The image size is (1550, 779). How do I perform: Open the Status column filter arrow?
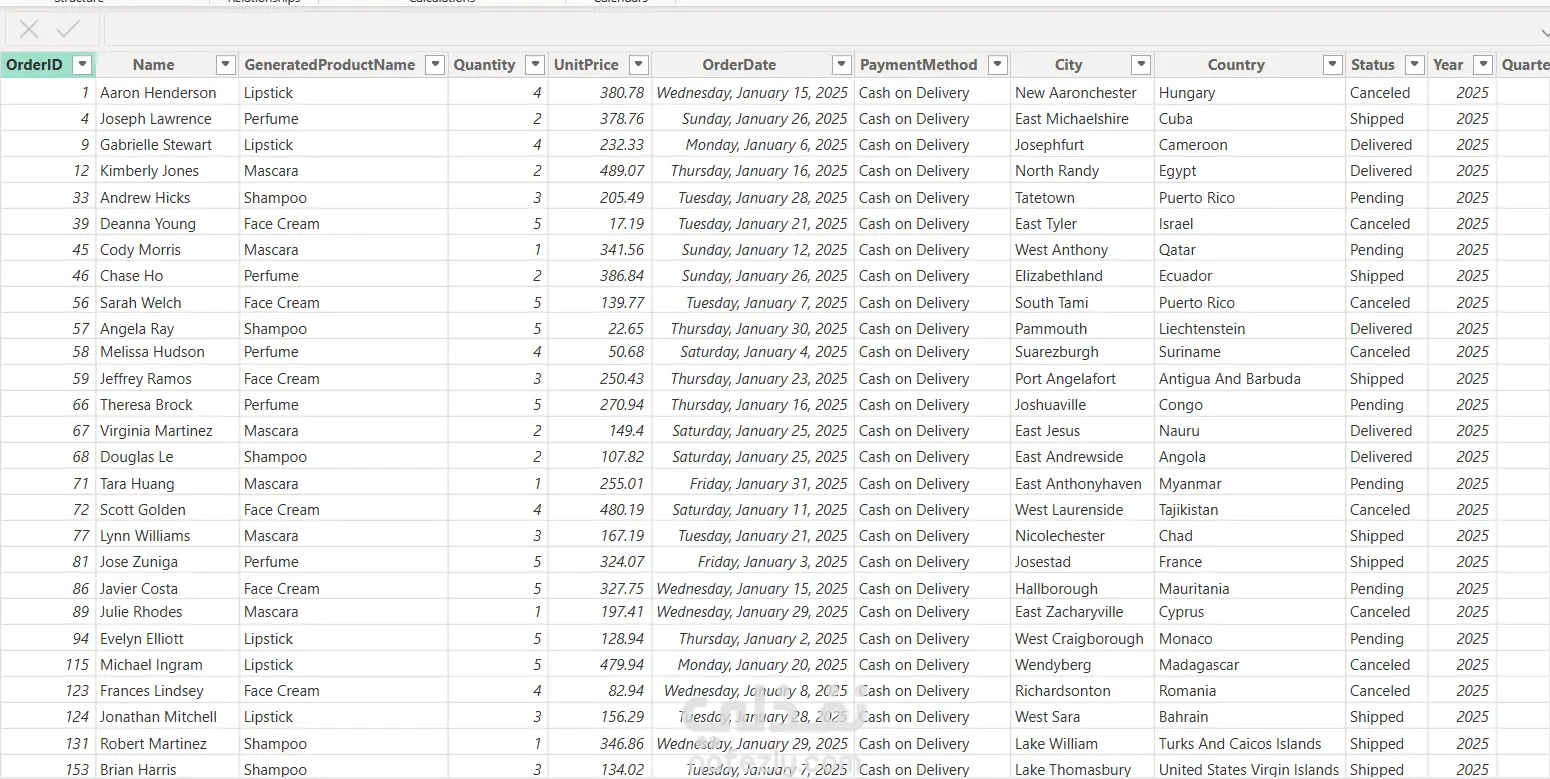click(1414, 65)
